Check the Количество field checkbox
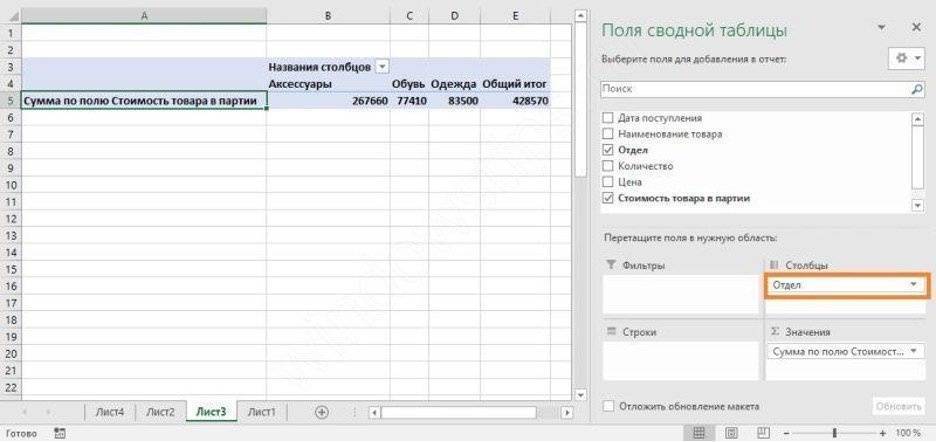Screen dimensions: 936x442 click(608, 166)
